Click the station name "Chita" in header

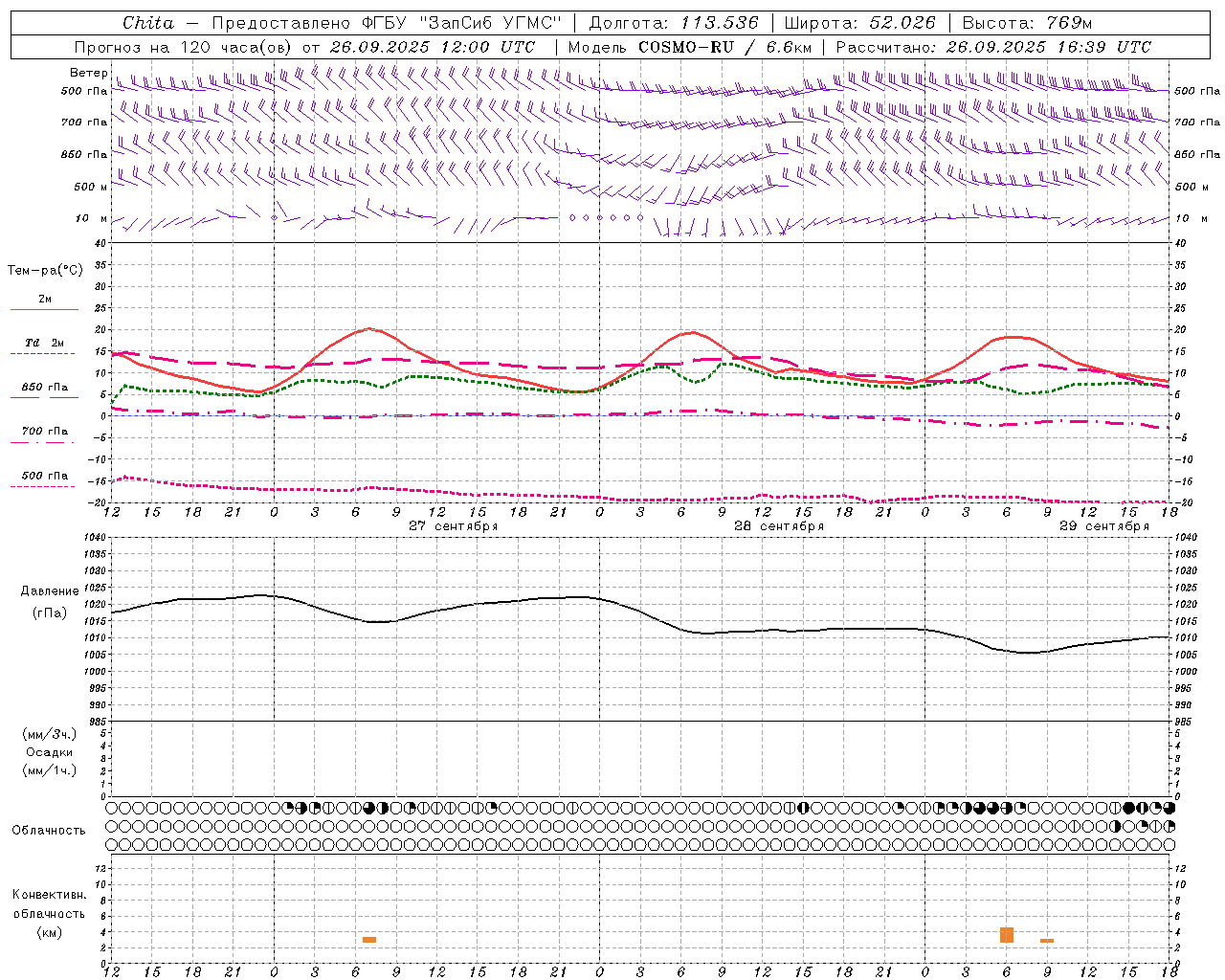pos(148,23)
